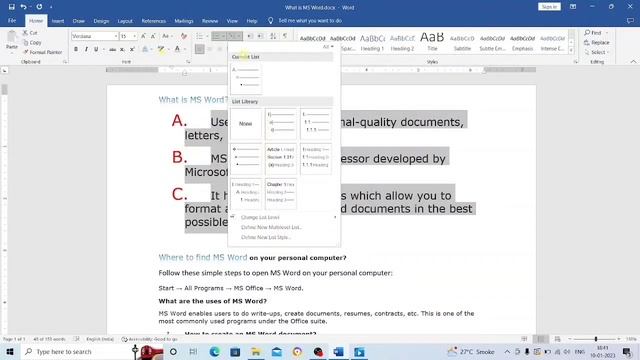Toggle Italic formatting
This screenshot has width=640, height=360.
tap(86, 49)
